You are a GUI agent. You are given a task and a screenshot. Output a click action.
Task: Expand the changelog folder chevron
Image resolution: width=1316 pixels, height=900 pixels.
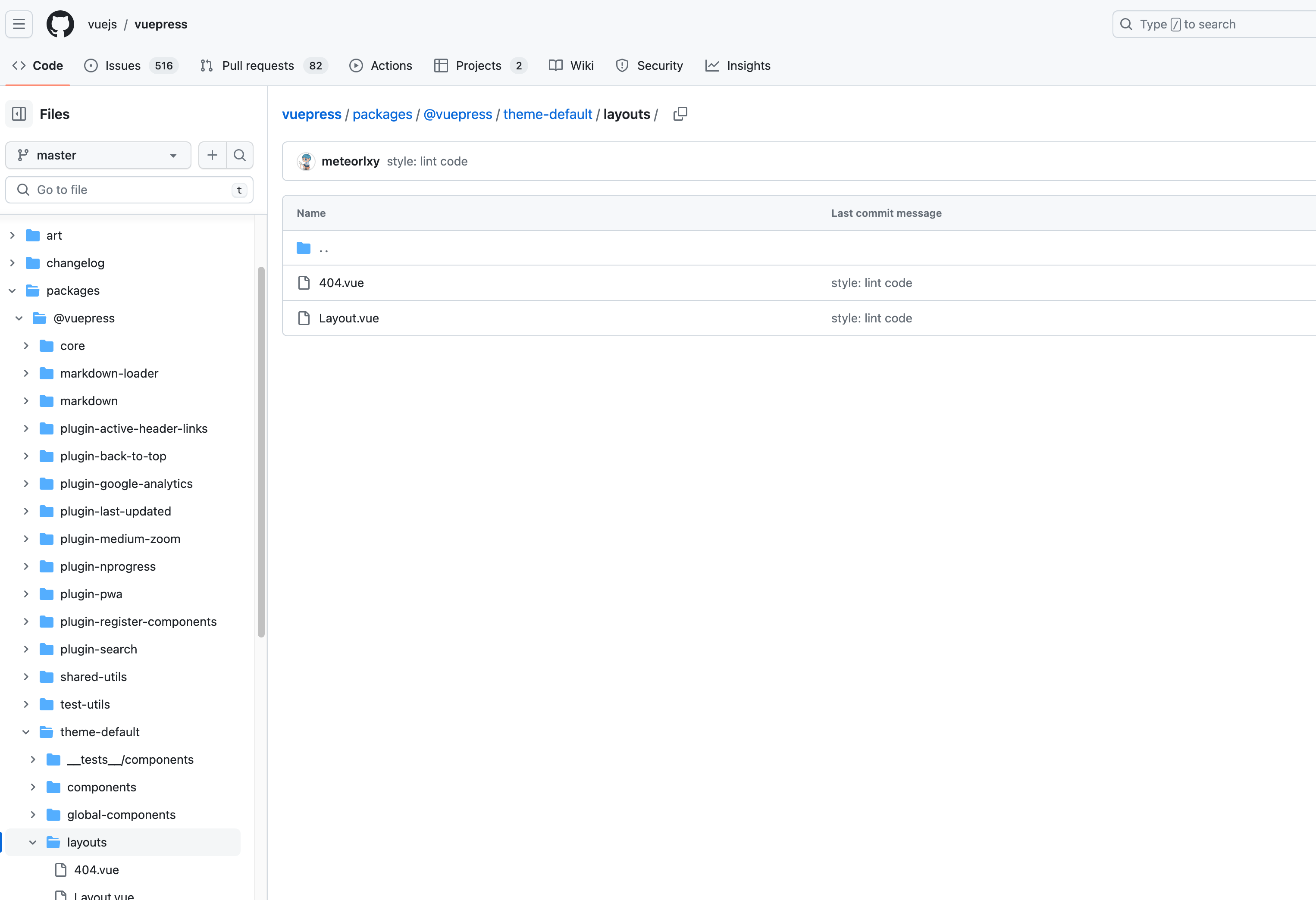[x=12, y=262]
